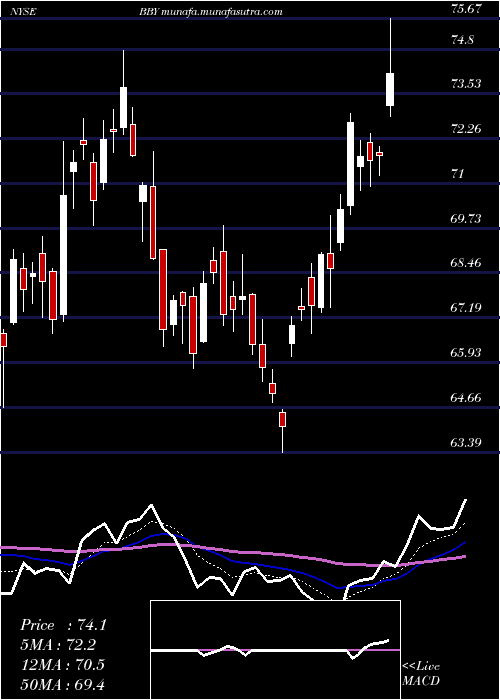The width and height of the screenshot is (500, 700).
Task: Click the NYSE exchange label
Action: click(x=24, y=12)
